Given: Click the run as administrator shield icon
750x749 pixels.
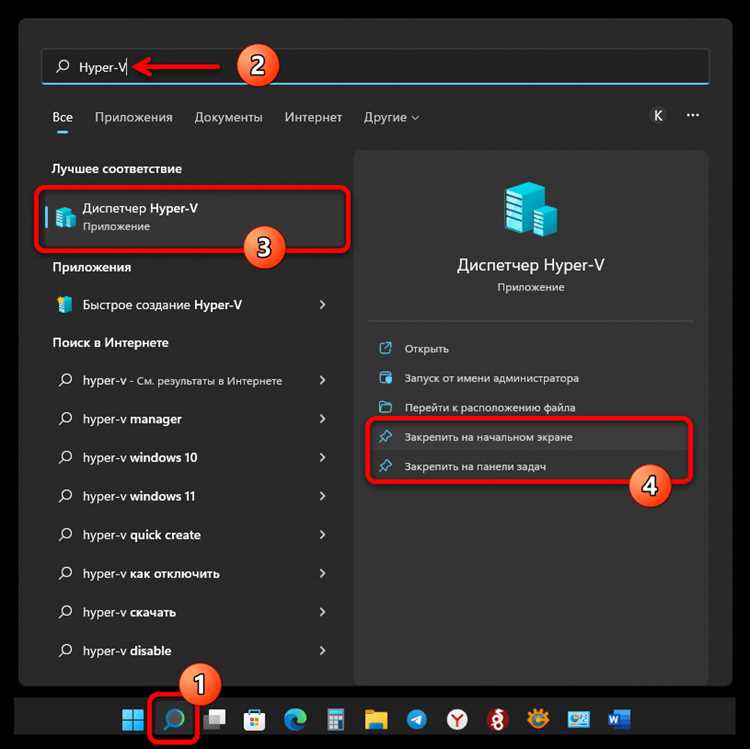Looking at the screenshot, I should [386, 378].
